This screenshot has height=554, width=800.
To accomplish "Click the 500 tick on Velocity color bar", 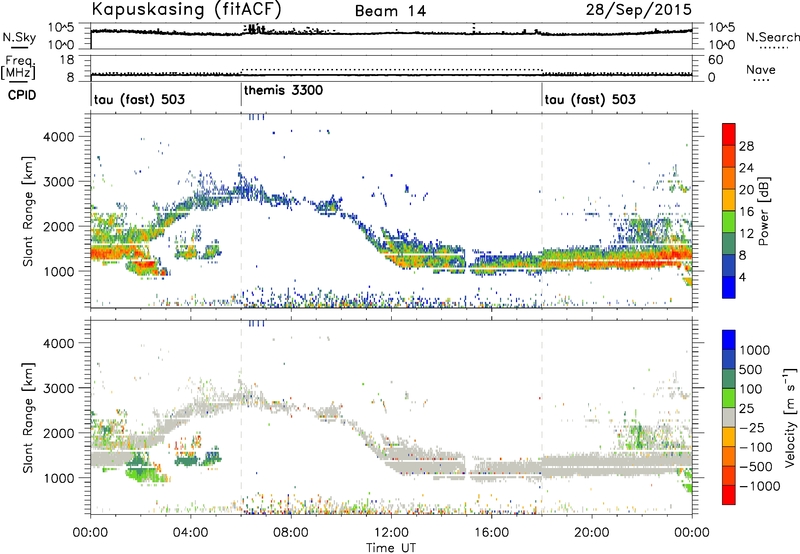I will click(752, 369).
